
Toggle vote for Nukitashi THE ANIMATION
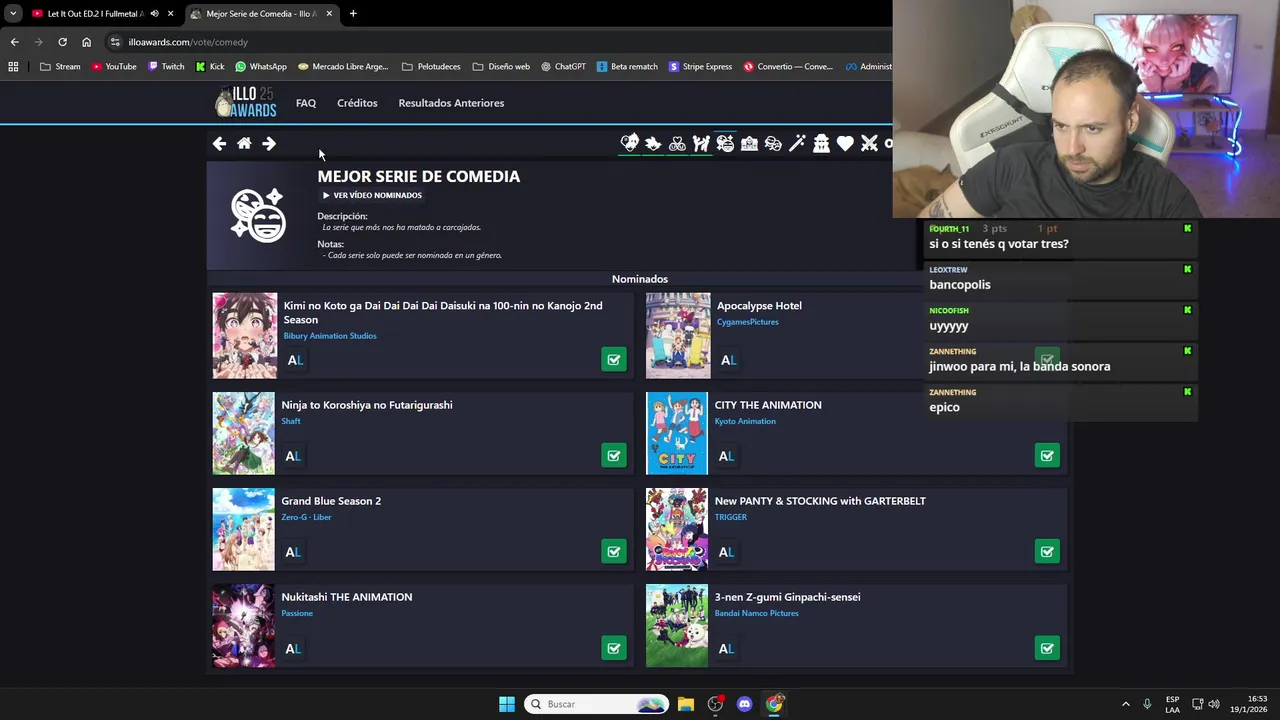click(x=614, y=649)
